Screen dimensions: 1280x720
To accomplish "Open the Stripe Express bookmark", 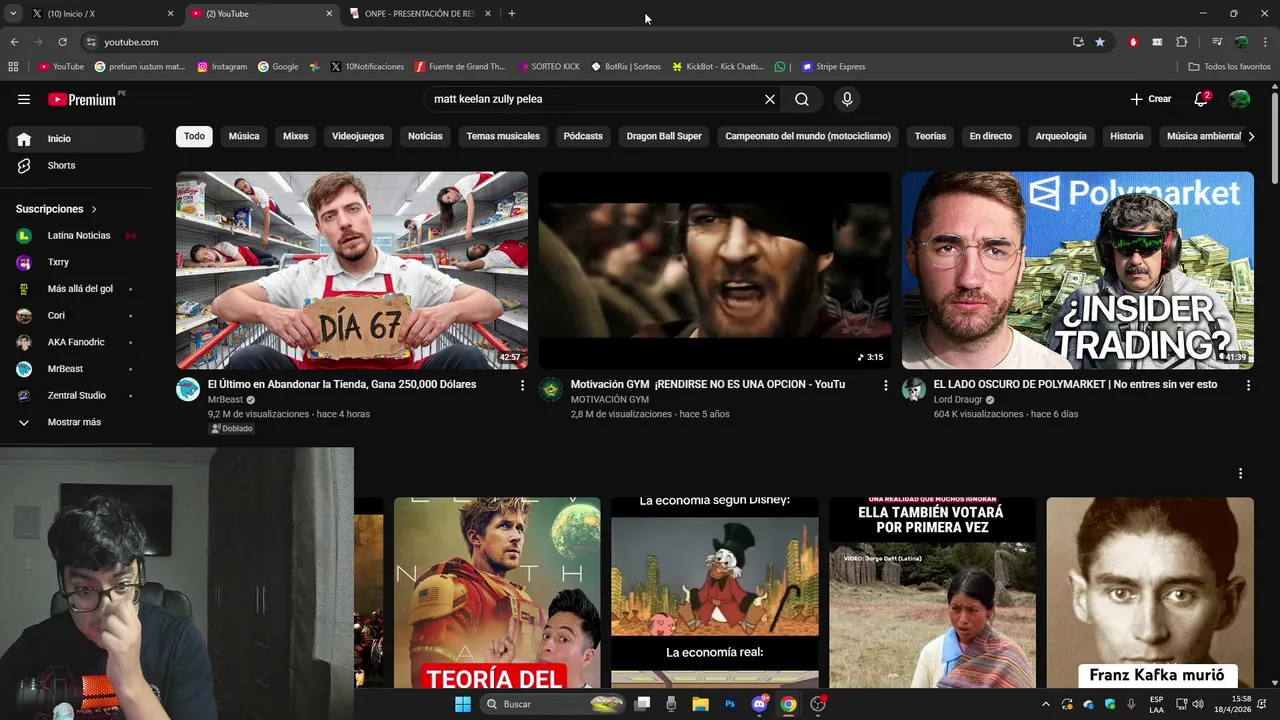I will pyautogui.click(x=833, y=67).
